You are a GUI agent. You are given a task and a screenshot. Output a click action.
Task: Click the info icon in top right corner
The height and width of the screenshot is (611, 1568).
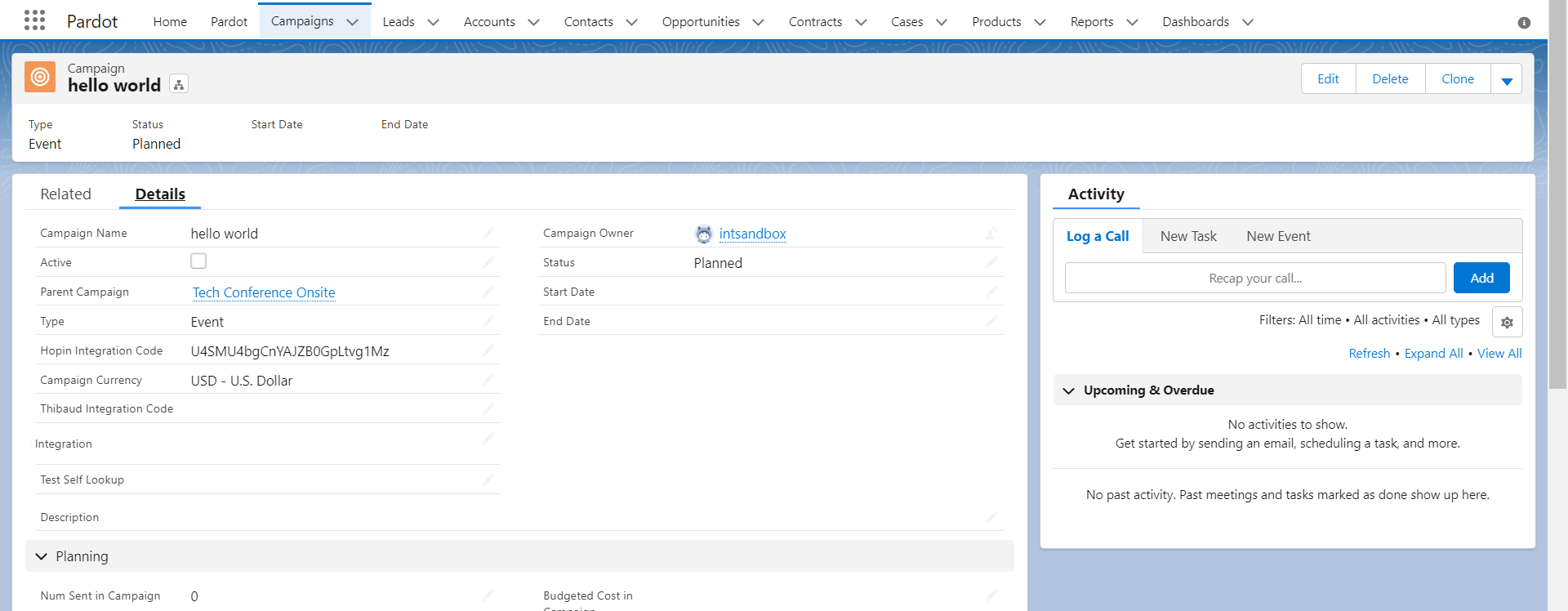coord(1524,23)
